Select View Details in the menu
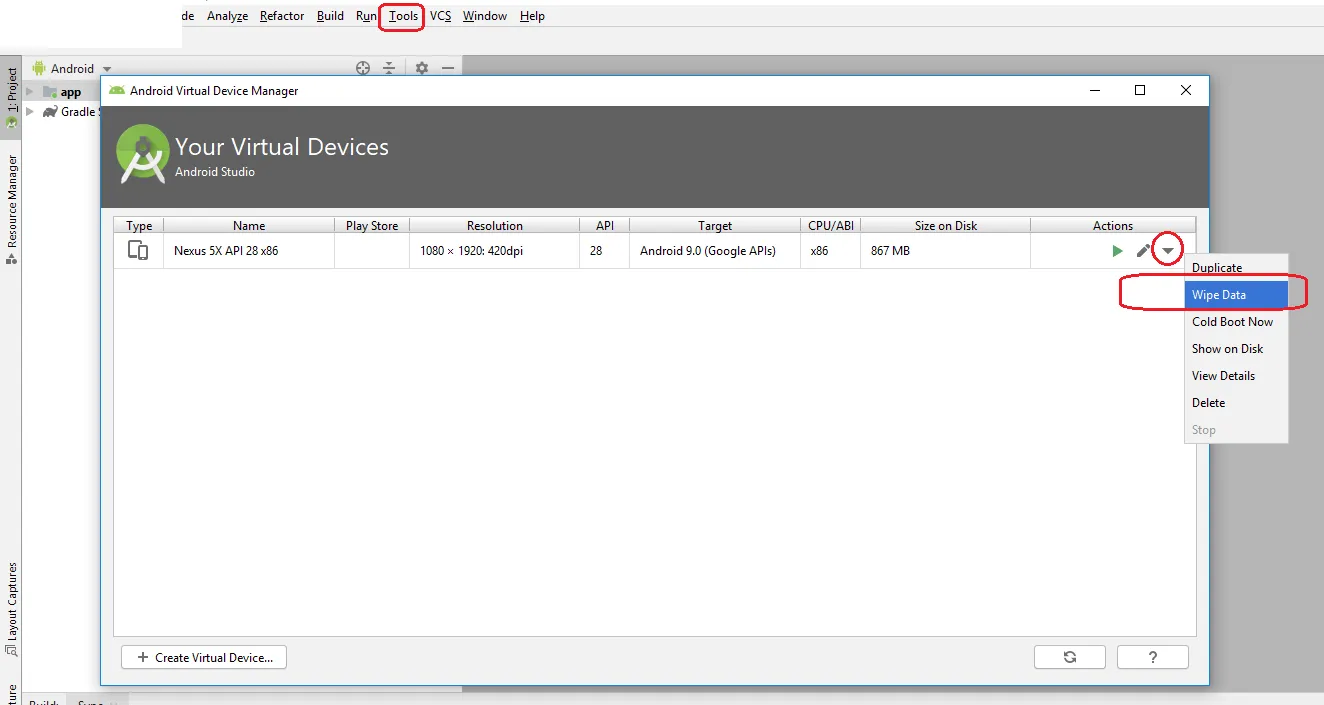The image size is (1324, 705). 1236,376
